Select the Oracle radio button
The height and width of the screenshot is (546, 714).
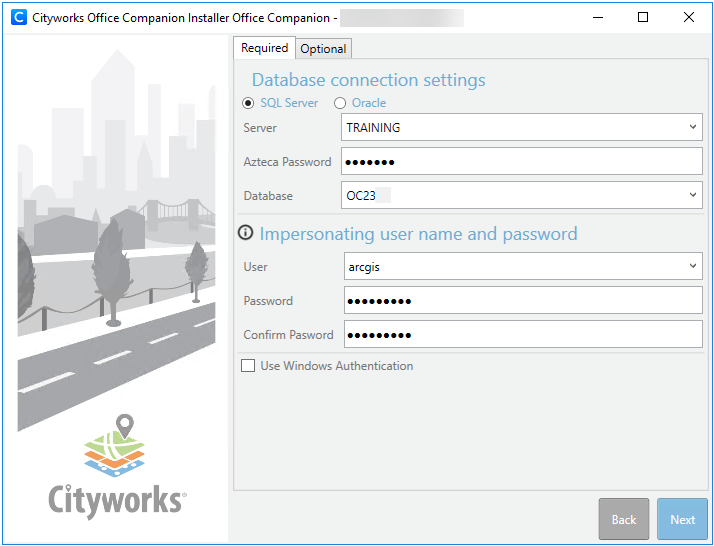340,103
